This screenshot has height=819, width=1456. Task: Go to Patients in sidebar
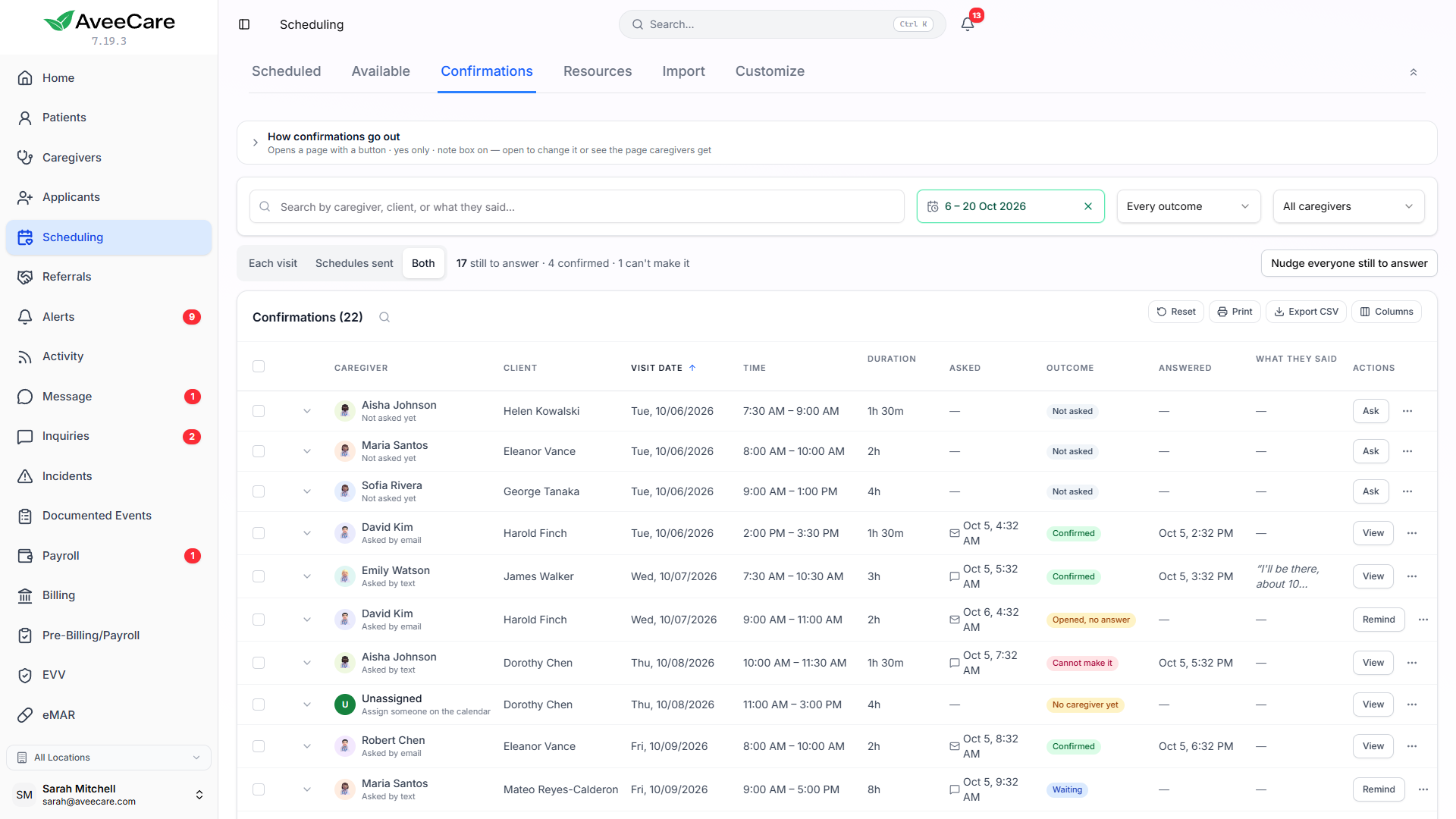pyautogui.click(x=108, y=118)
